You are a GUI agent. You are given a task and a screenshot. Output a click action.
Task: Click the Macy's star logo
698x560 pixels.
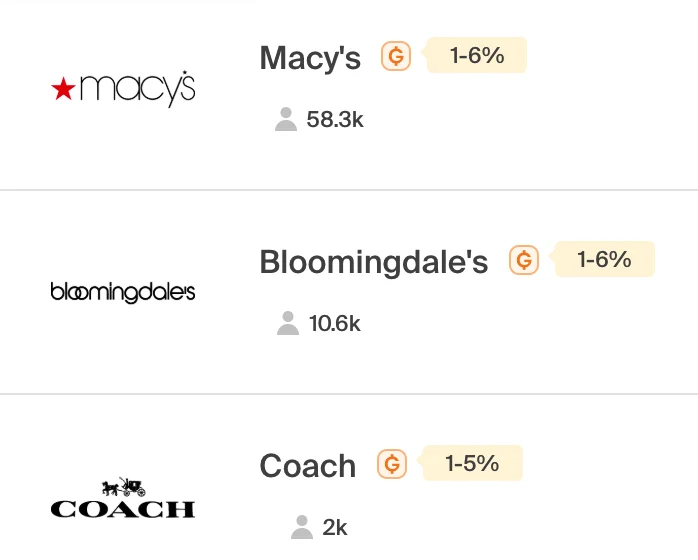123,89
